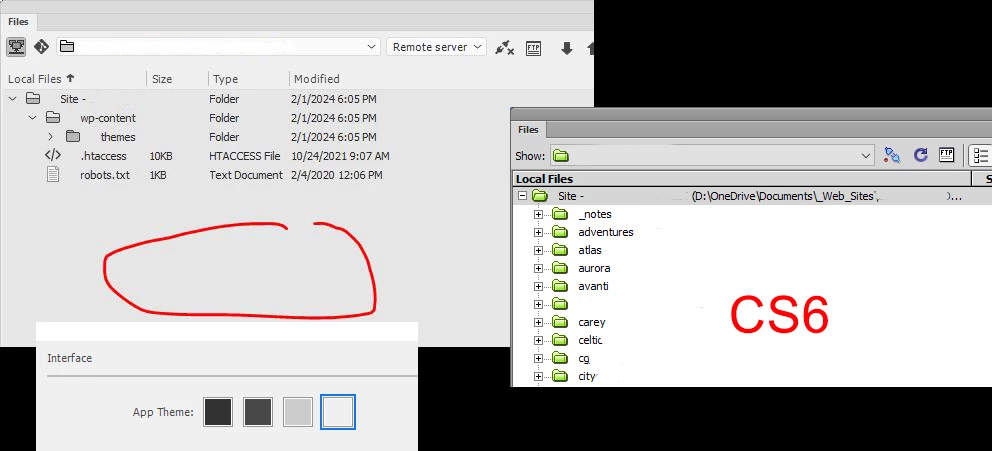This screenshot has height=451, width=992.
Task: Expand the _notes folder
Action: pyautogui.click(x=538, y=214)
